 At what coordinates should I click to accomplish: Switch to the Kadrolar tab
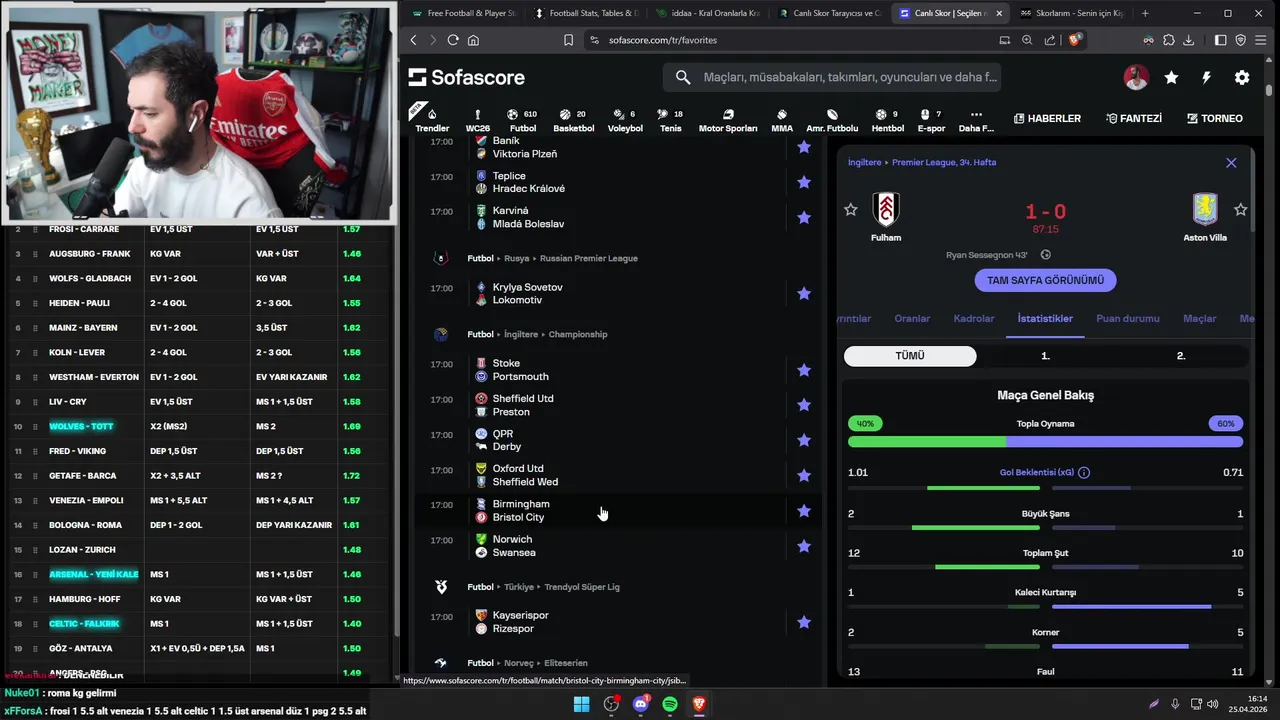point(974,318)
